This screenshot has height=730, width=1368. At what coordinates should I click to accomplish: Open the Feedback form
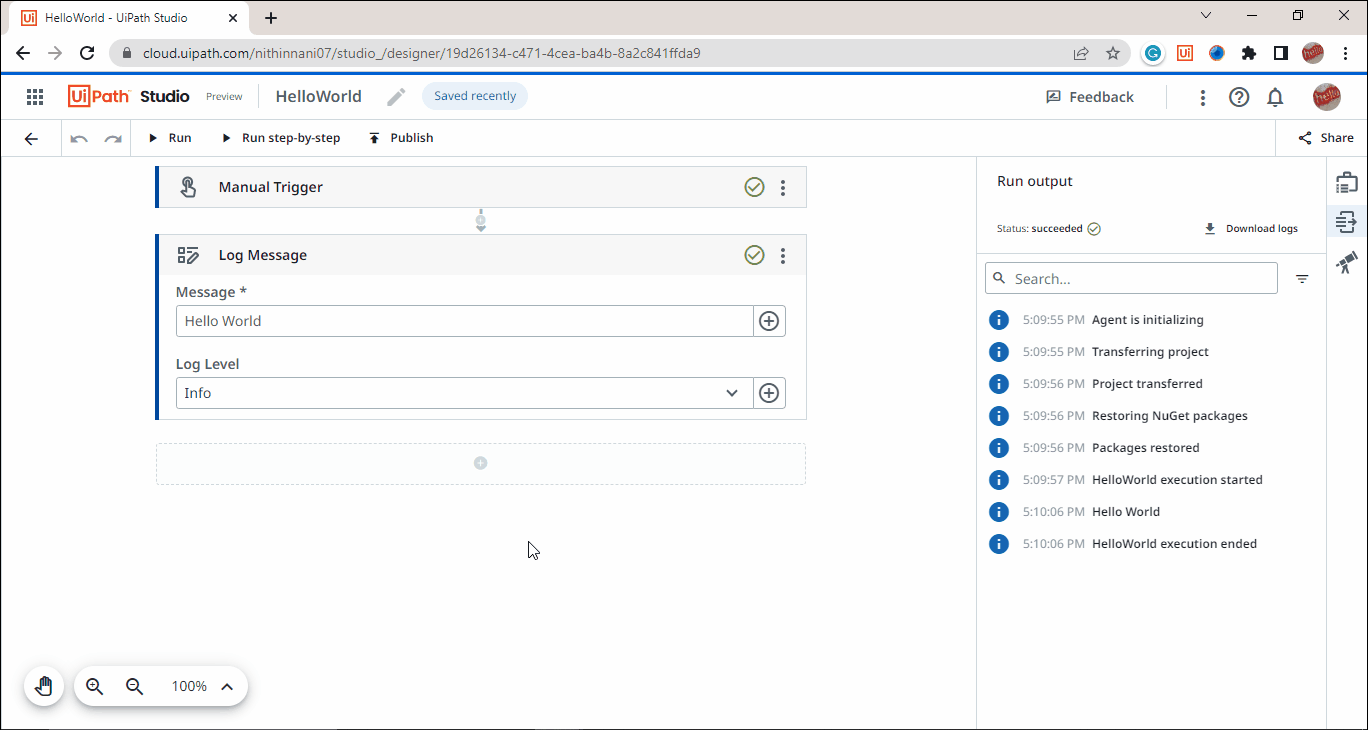click(1089, 97)
